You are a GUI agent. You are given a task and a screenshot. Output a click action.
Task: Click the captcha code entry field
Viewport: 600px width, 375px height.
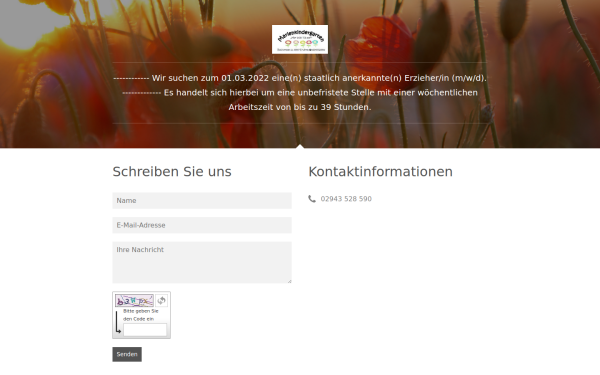coord(145,330)
